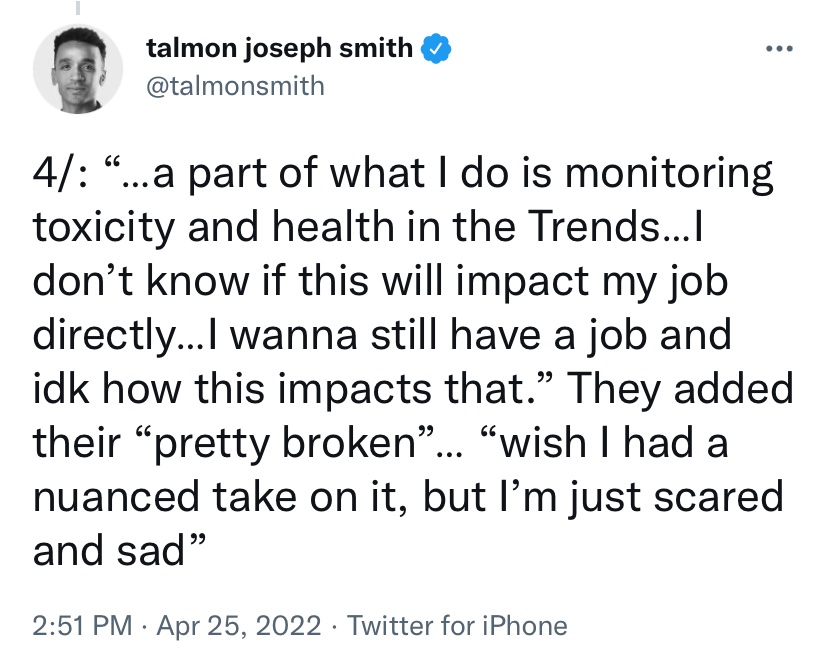Click the 2:51 PM timestamp
This screenshot has height=665, width=828.
coord(82,625)
